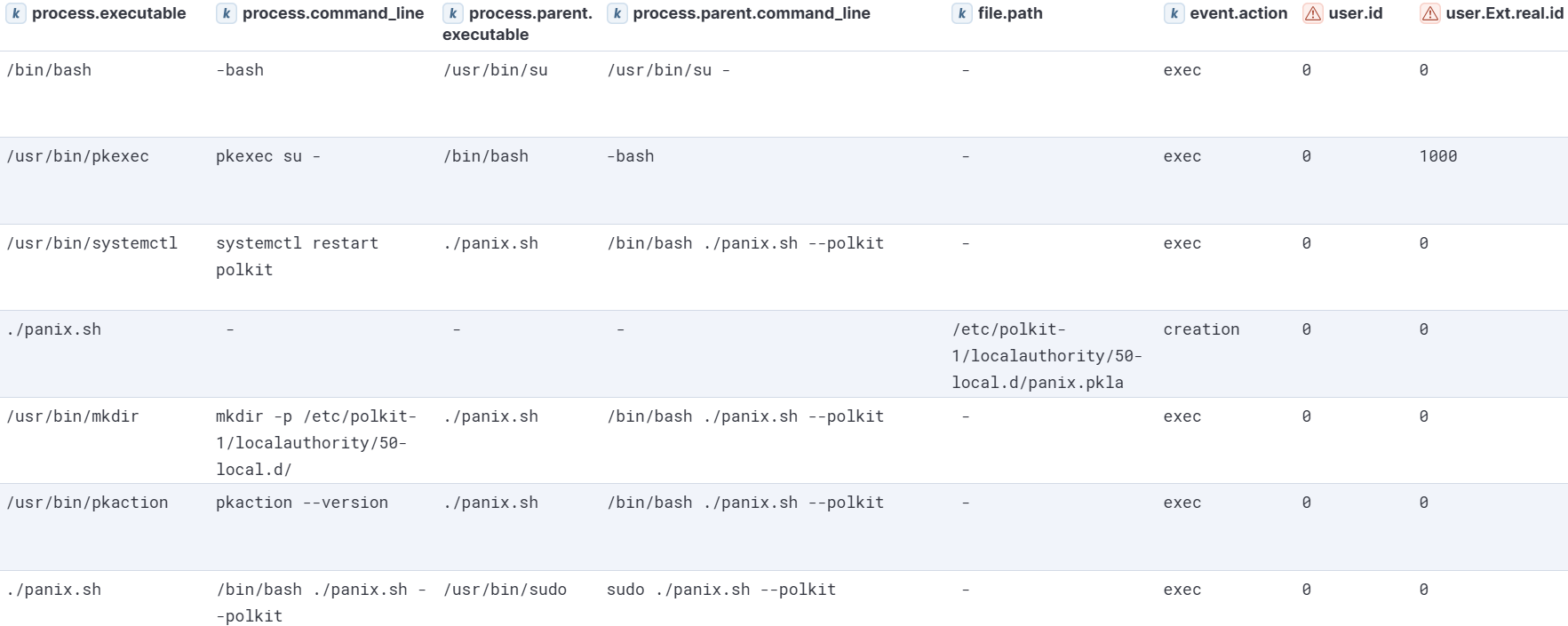Click keyword icon beside process.parent.command_line header
This screenshot has width=1568, height=626.
pos(617,13)
